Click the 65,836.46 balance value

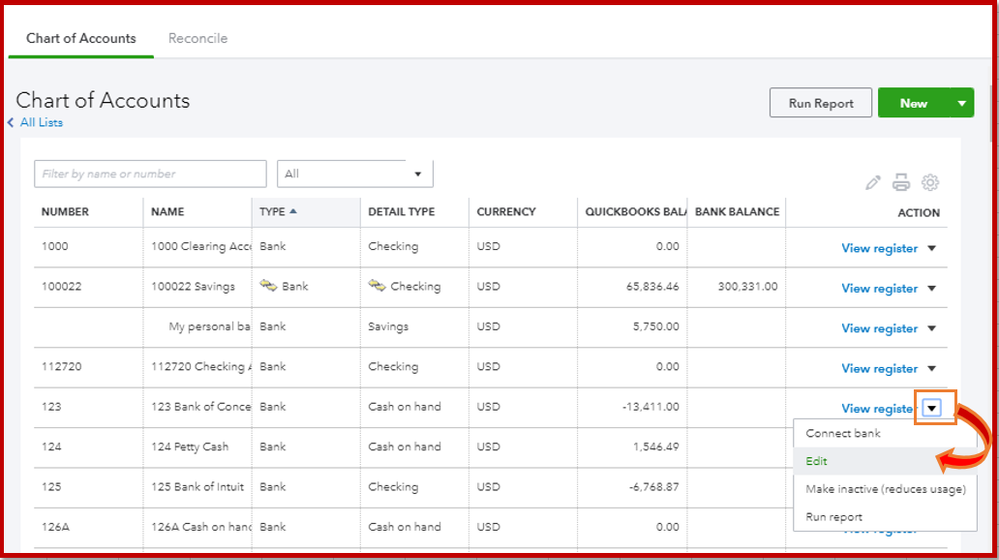652,287
